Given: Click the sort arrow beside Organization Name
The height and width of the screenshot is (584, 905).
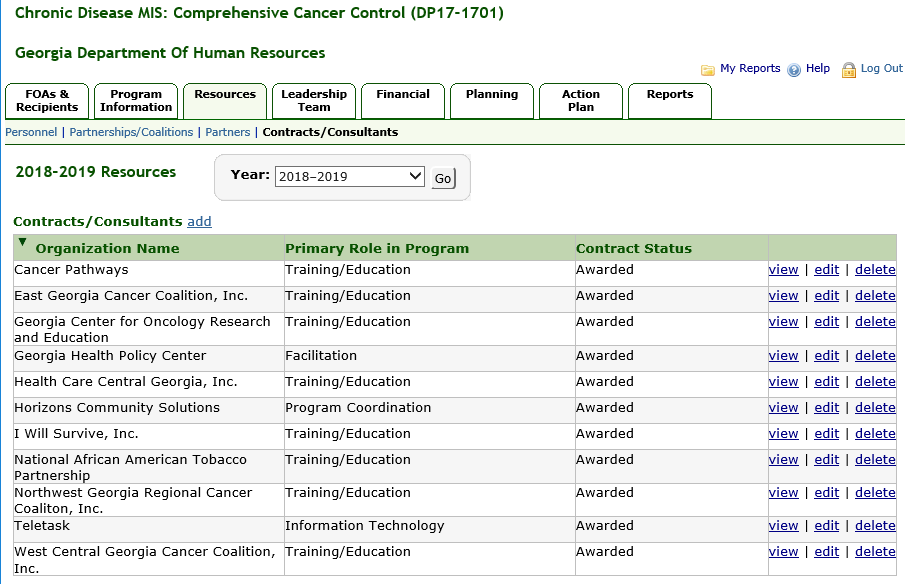Looking at the screenshot, I should click(x=23, y=242).
